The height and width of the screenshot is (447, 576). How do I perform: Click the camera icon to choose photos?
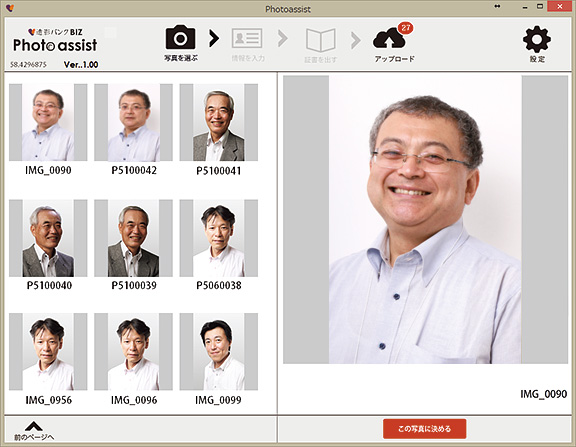(x=180, y=37)
